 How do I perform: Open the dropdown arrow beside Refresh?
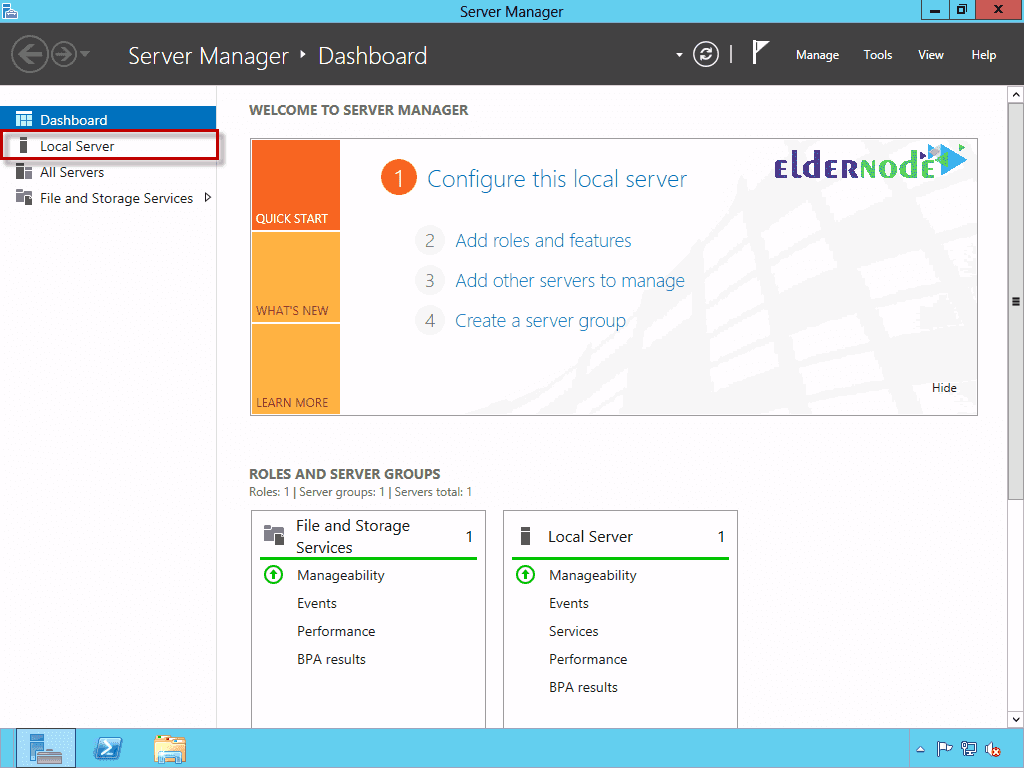coord(679,55)
